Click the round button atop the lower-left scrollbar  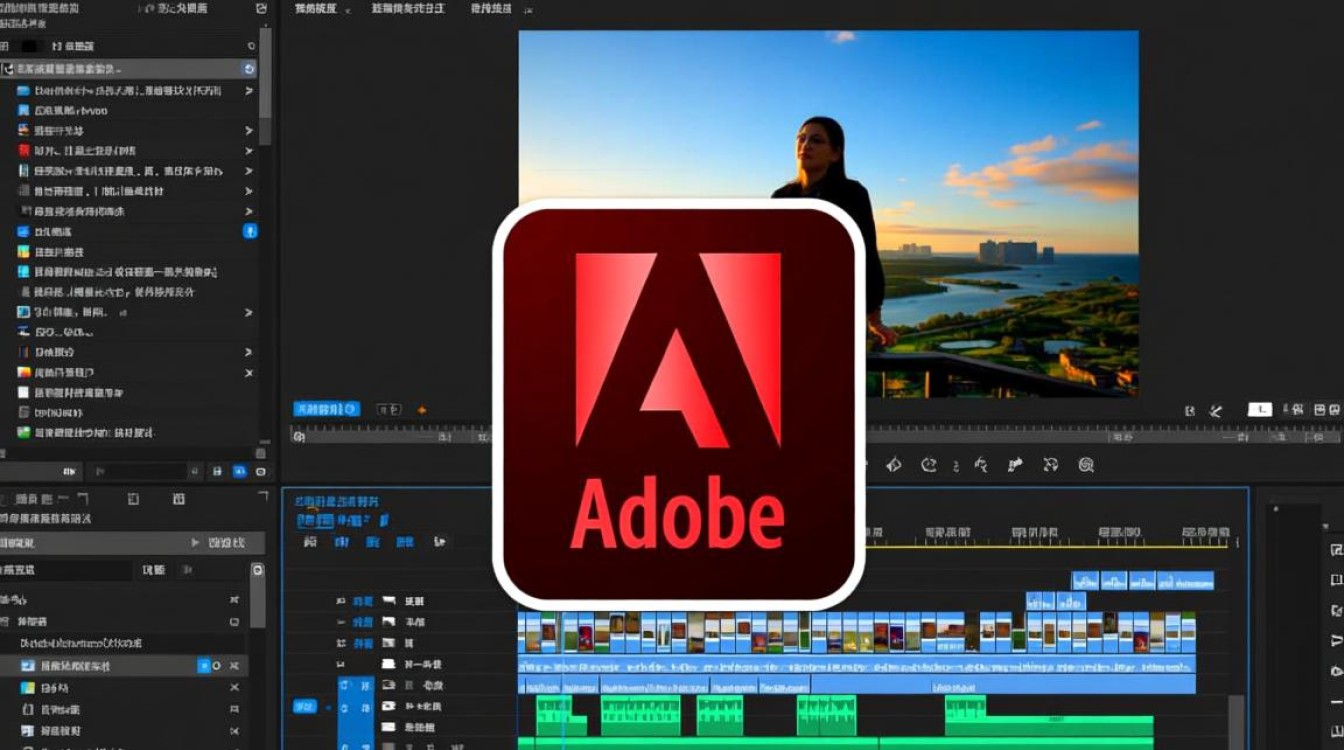(258, 569)
